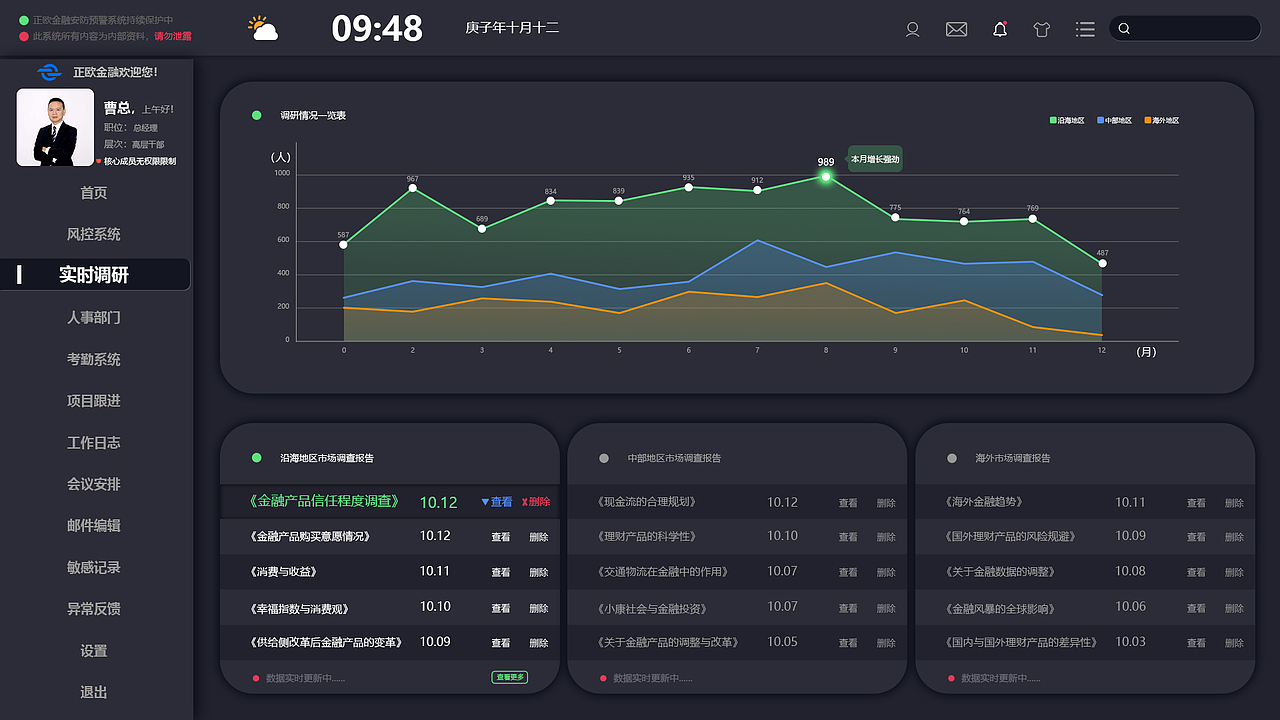Click the top search input field
1280x720 pixels.
[x=1185, y=28]
